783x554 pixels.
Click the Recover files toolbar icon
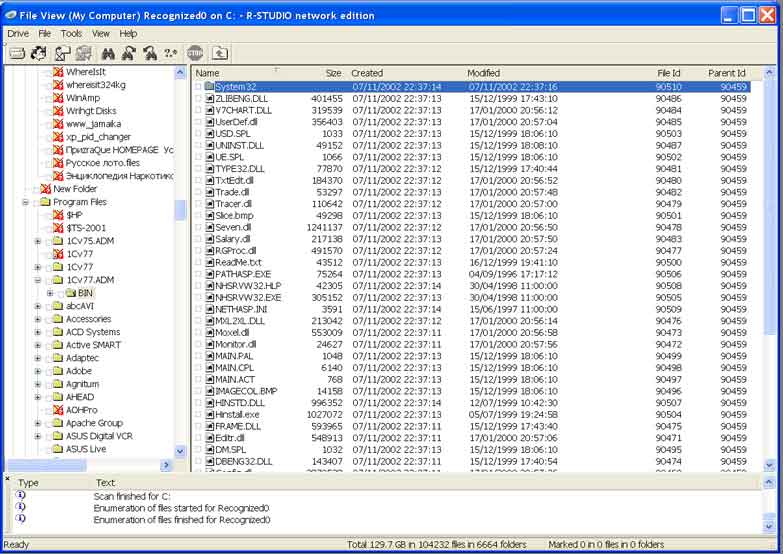pyautogui.click(x=62, y=53)
